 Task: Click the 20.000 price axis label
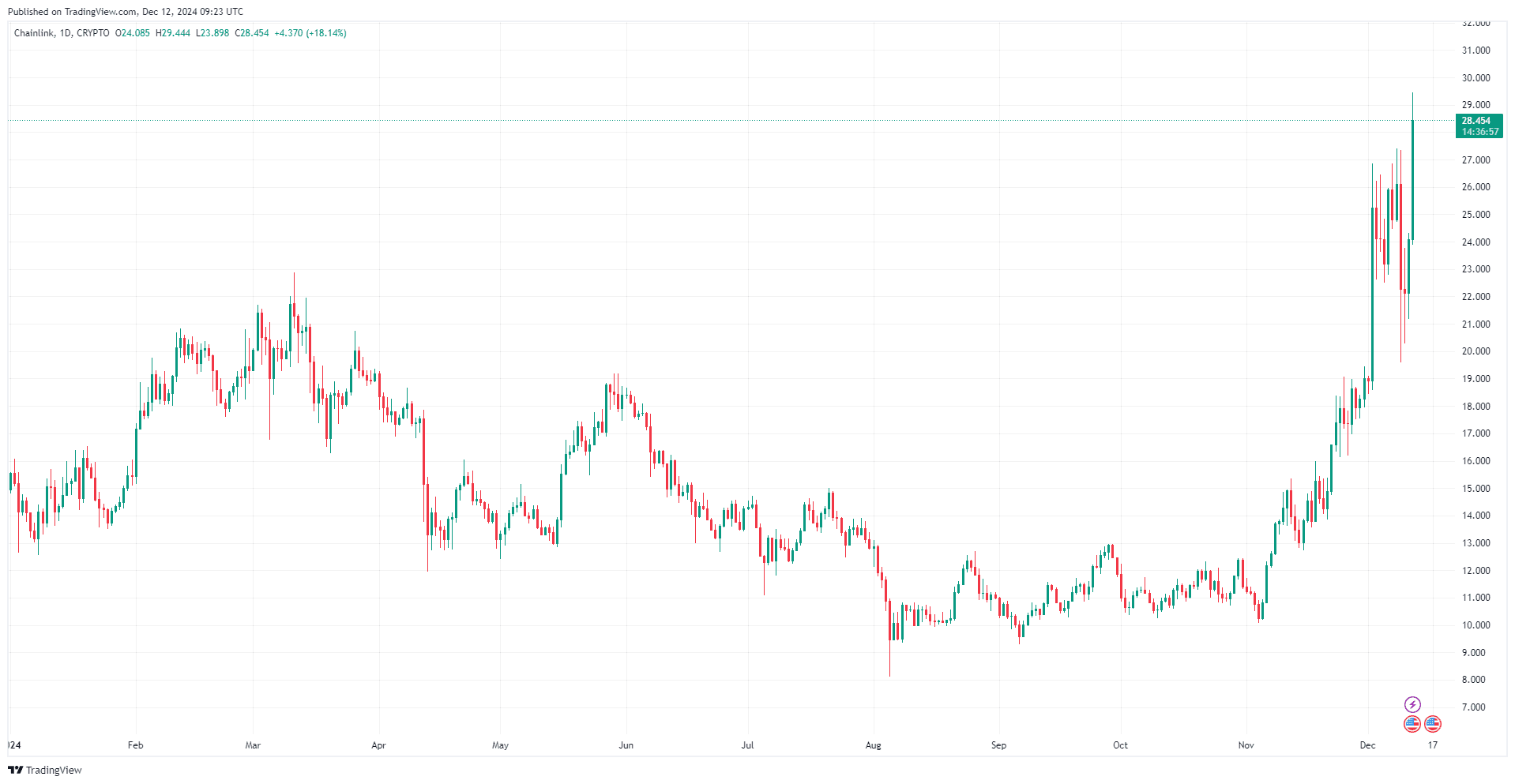click(x=1476, y=351)
